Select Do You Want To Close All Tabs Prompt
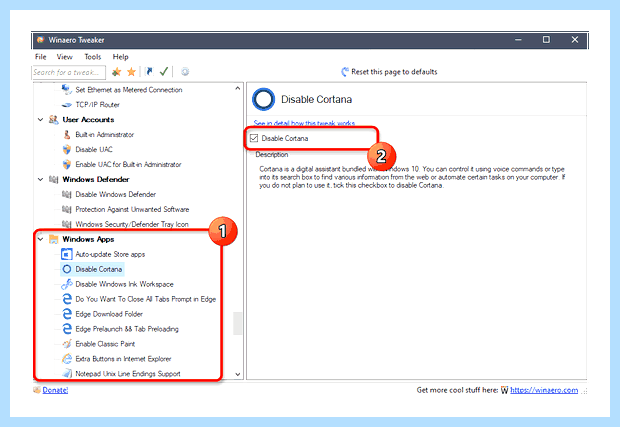Image resolution: width=620 pixels, height=427 pixels. (x=146, y=299)
